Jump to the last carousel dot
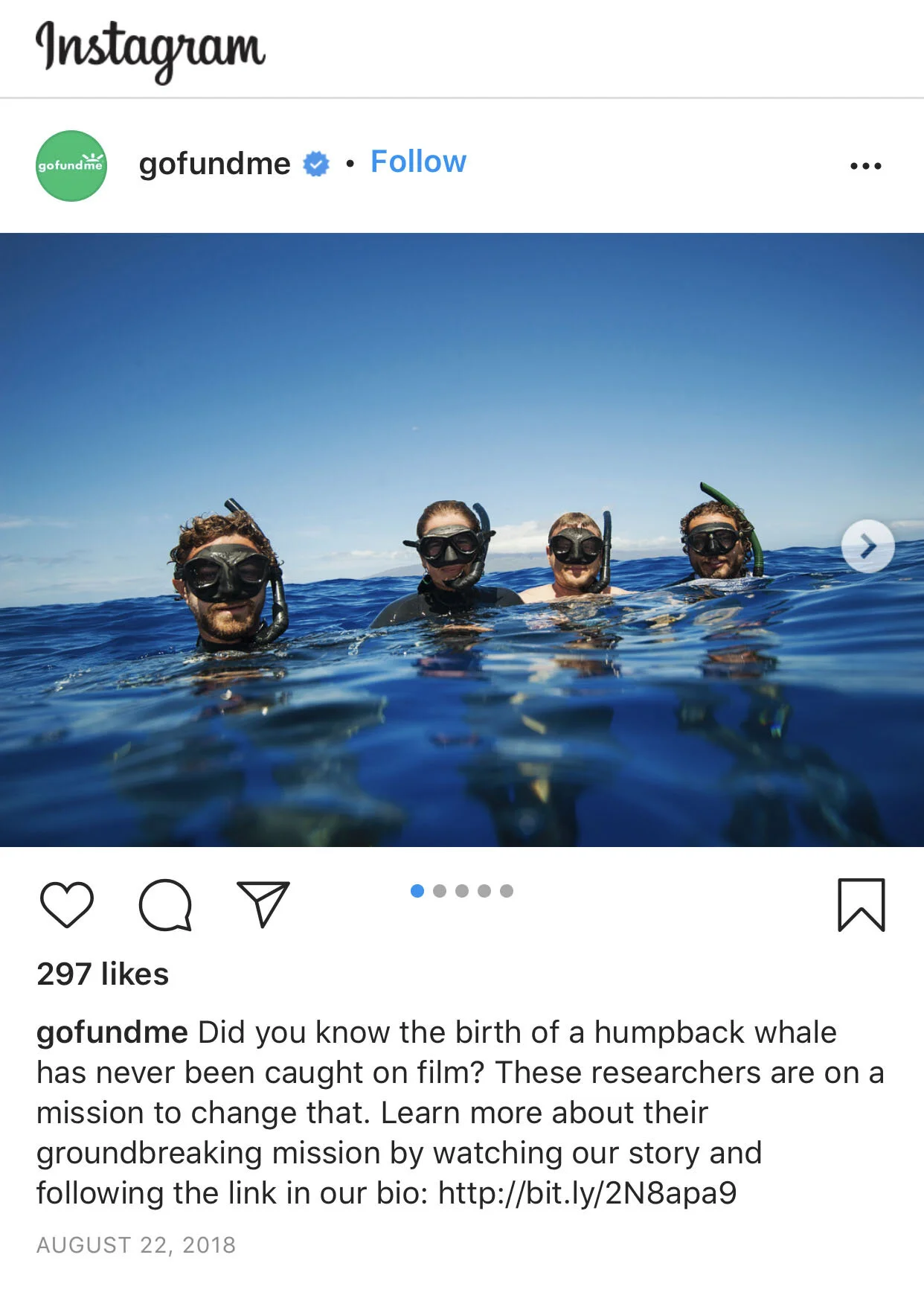 coord(507,891)
